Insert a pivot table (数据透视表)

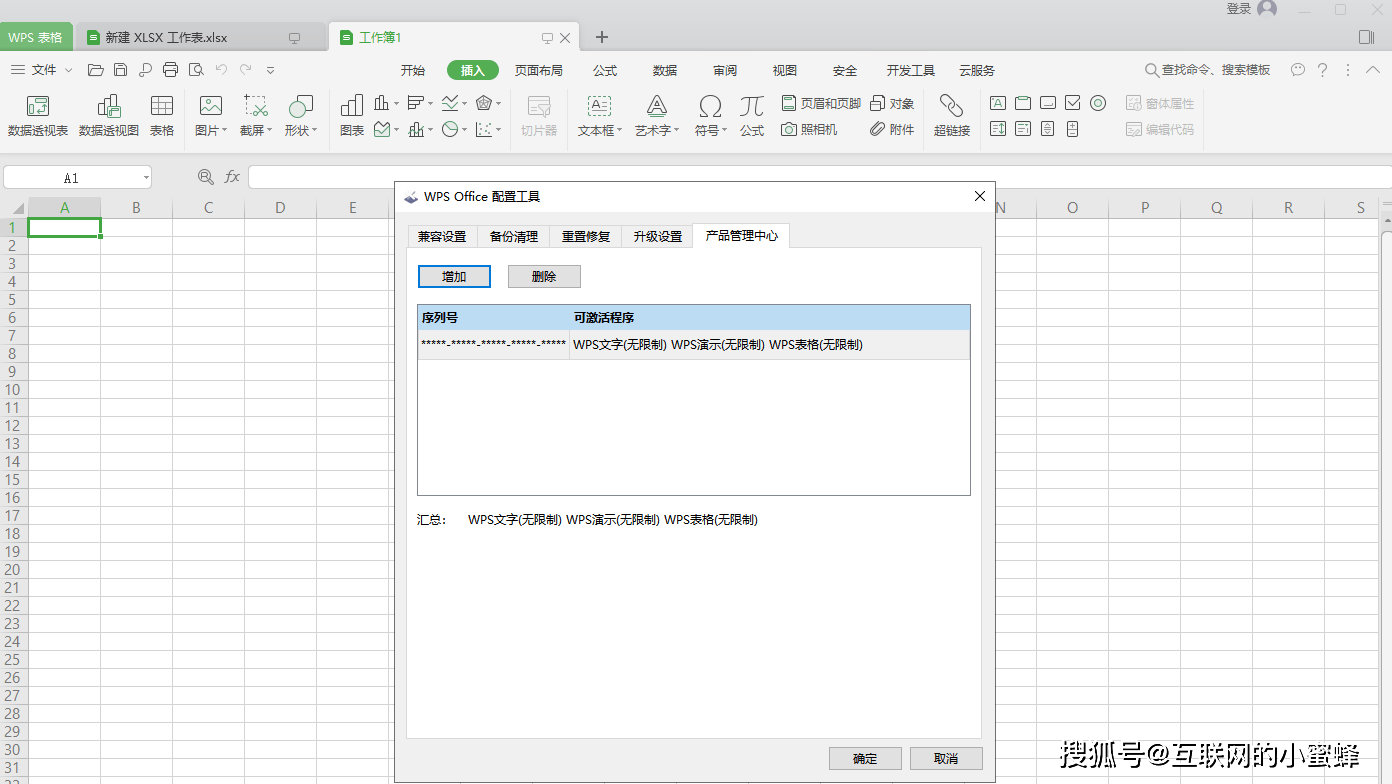[x=38, y=116]
